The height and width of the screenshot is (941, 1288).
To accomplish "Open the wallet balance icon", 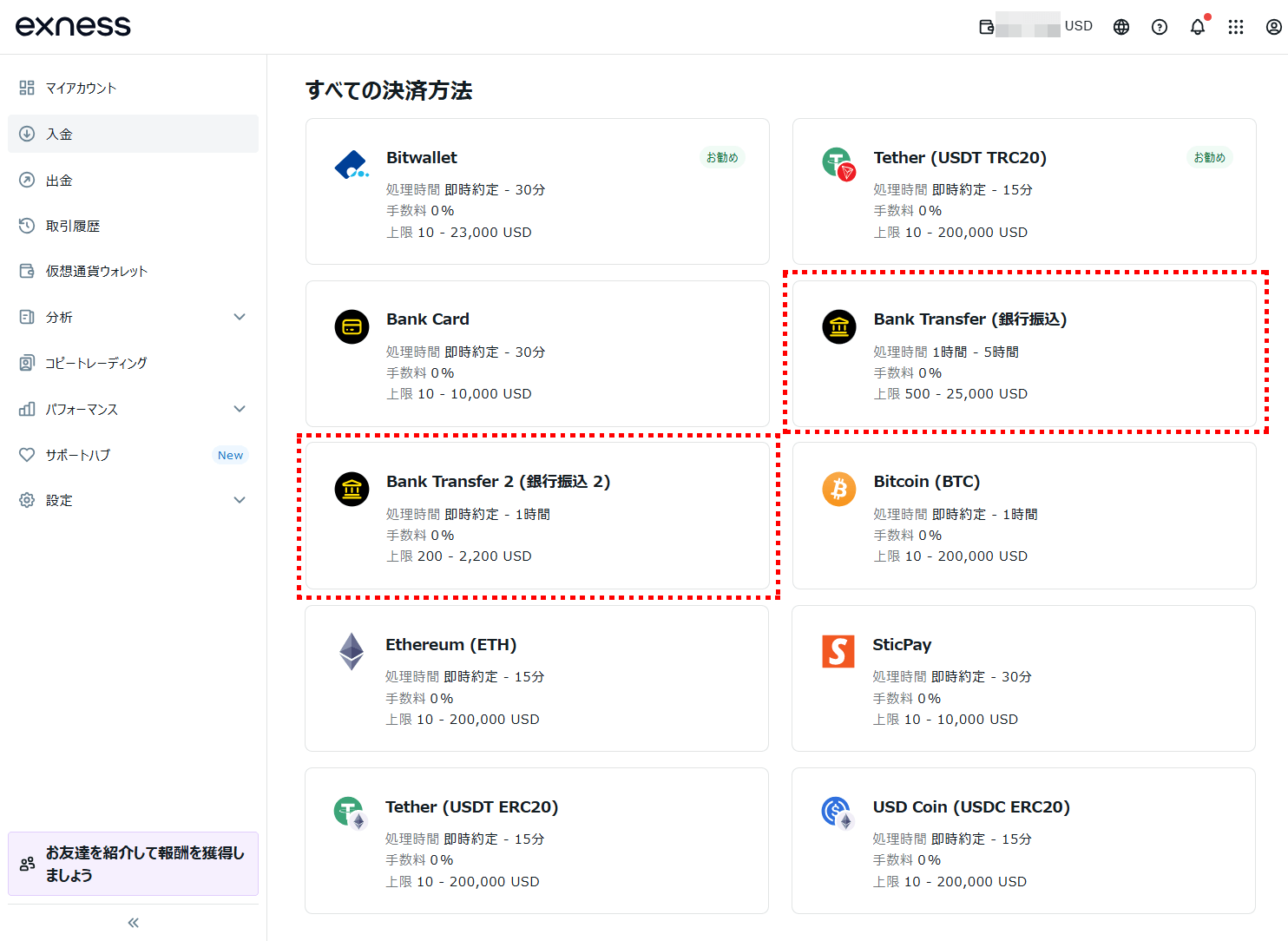I will pos(986,27).
